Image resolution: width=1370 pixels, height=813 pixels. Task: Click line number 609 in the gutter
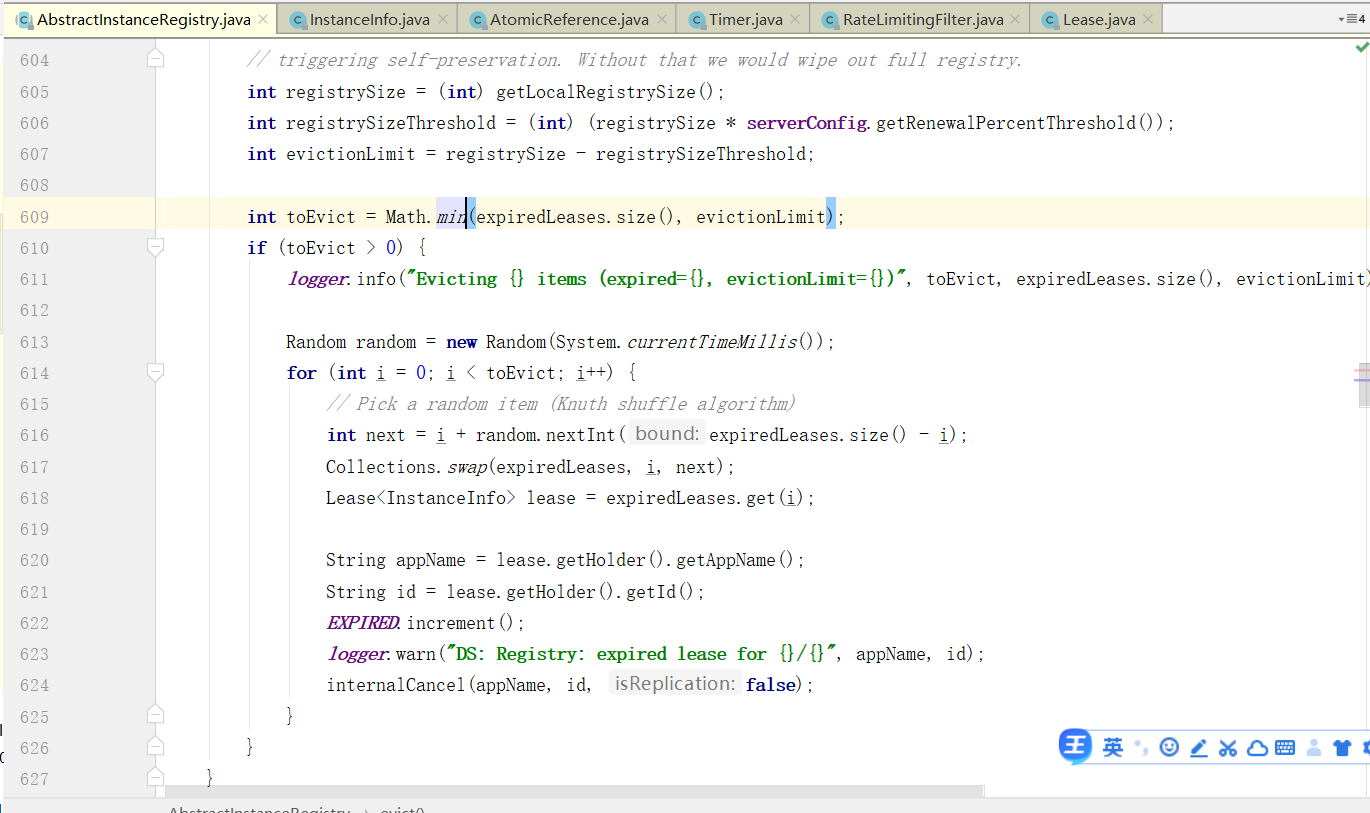coord(34,216)
